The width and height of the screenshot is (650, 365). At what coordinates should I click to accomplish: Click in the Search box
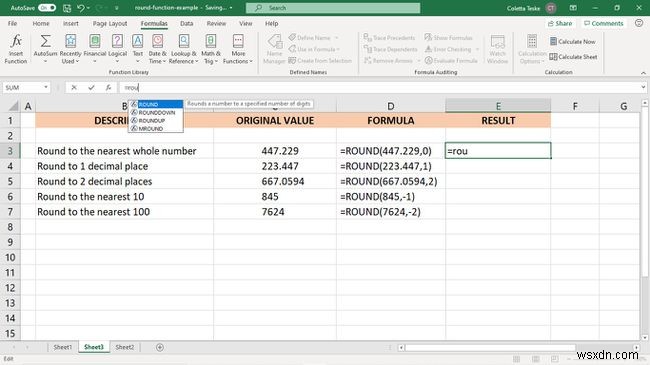(333, 8)
